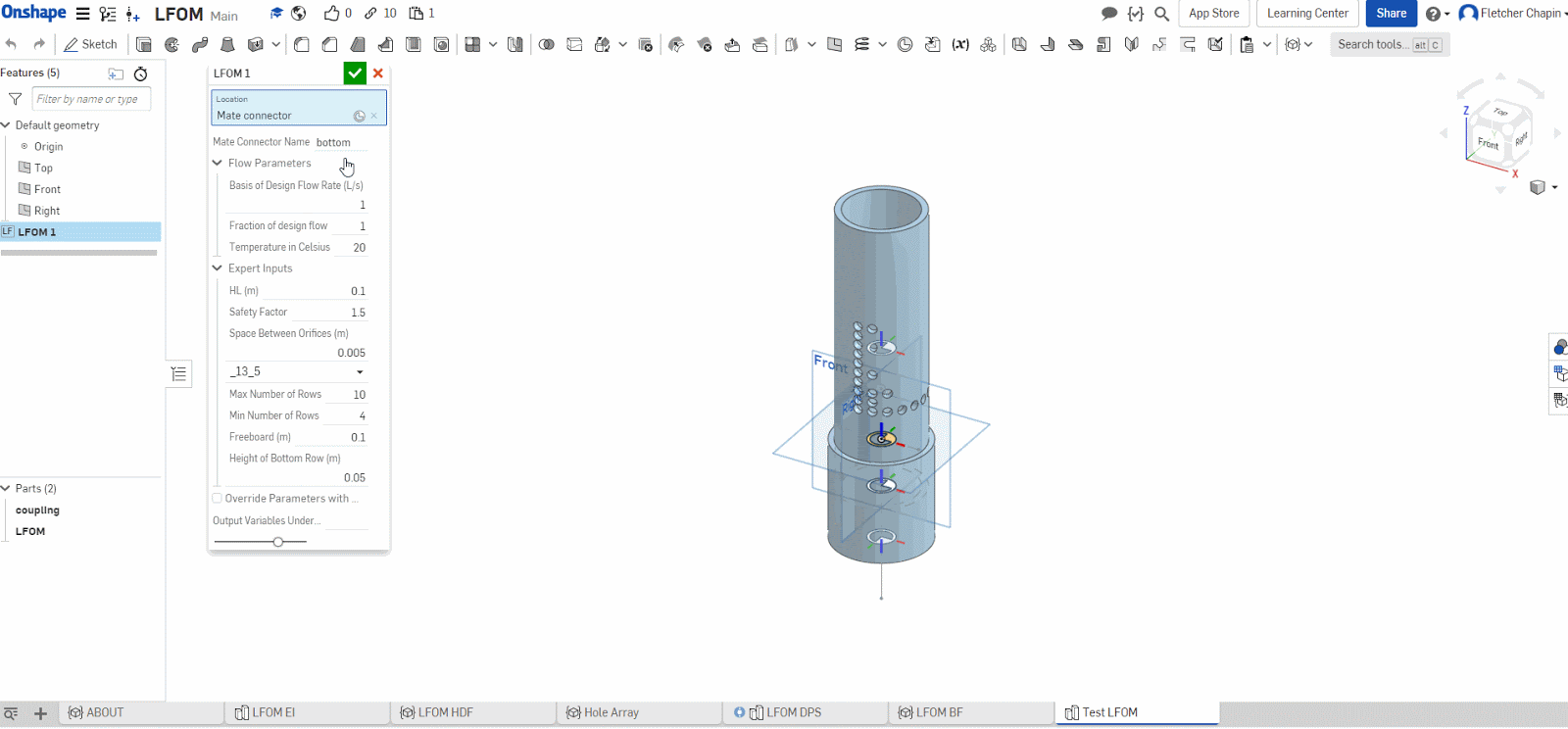Screen dimensions: 1568x729
Task: Click the Share button
Action: pos(1392,14)
